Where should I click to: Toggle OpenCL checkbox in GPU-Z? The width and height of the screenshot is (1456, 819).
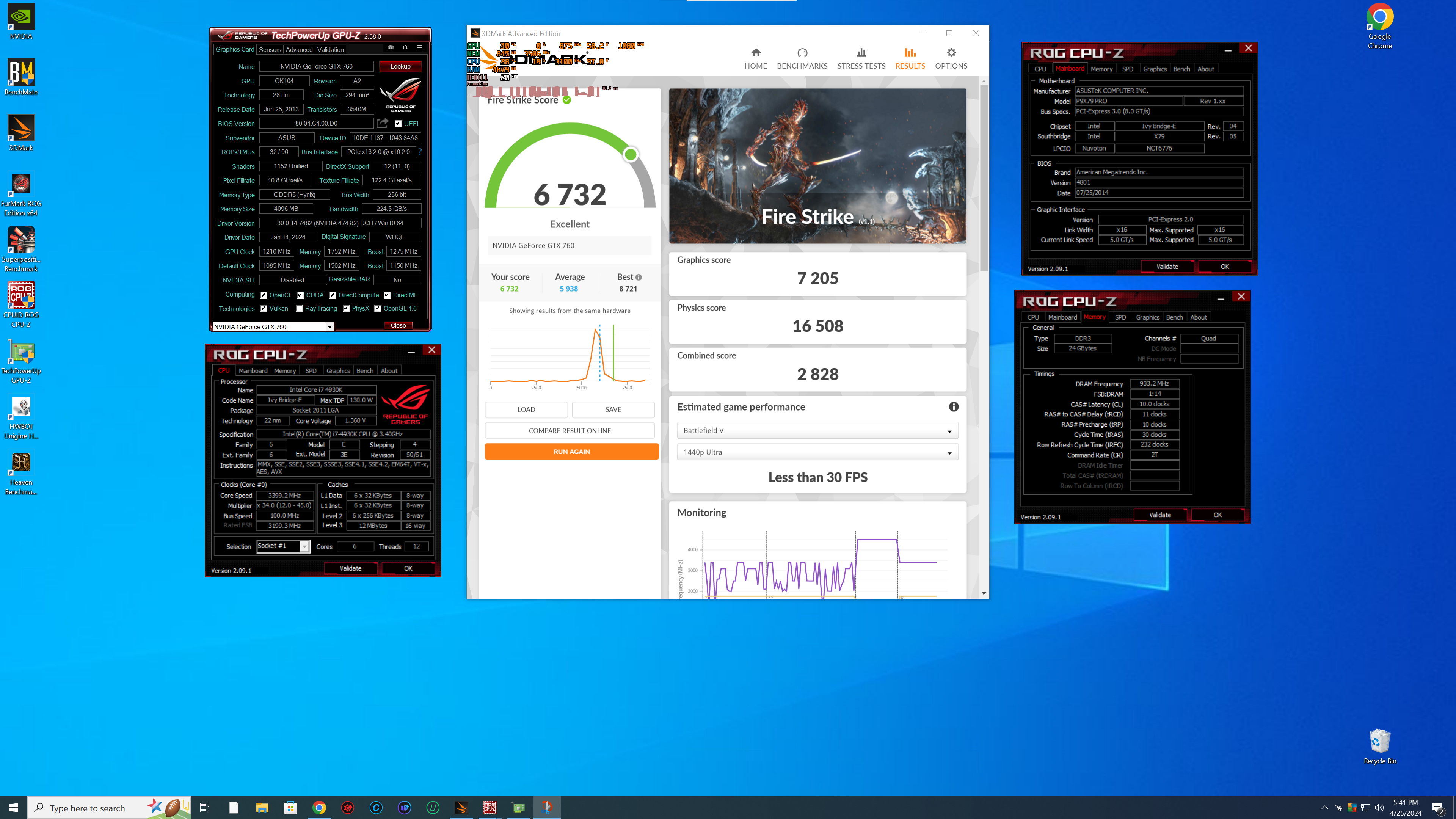pyautogui.click(x=264, y=295)
